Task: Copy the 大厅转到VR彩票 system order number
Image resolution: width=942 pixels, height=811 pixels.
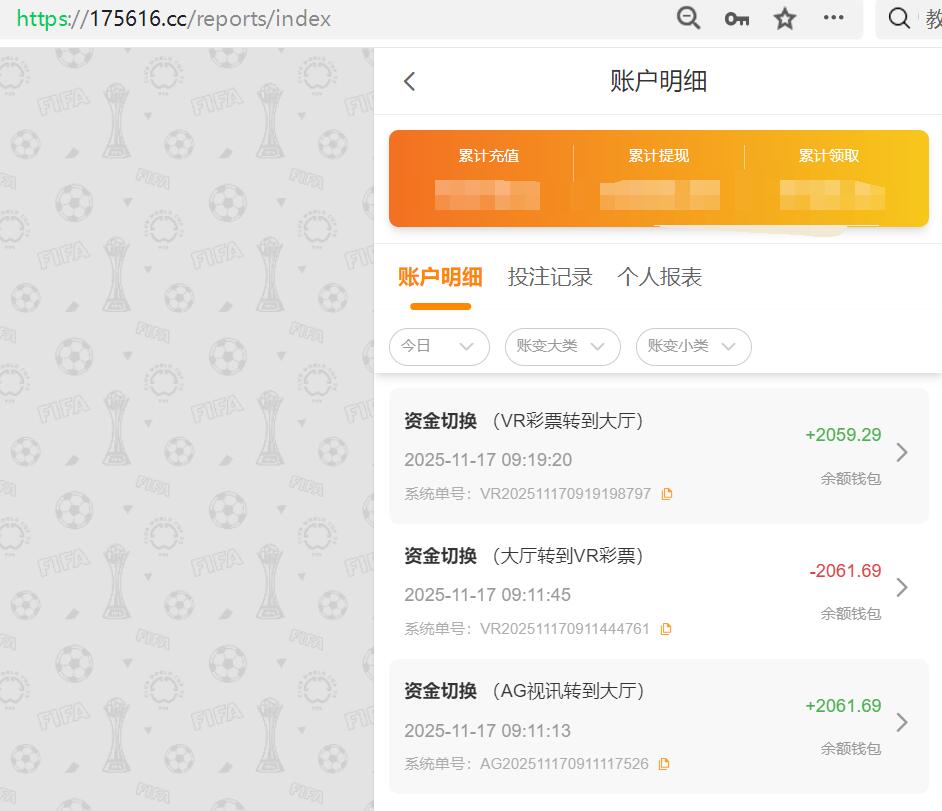Action: (666, 628)
